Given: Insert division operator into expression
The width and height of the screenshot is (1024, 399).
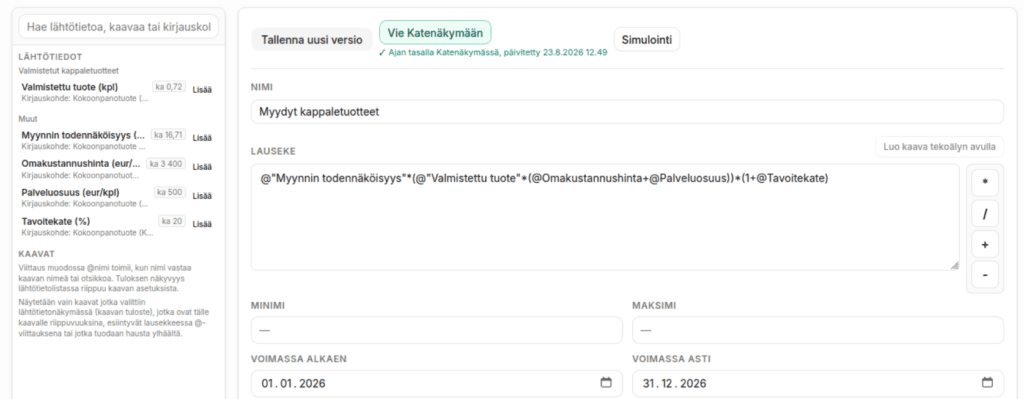Looking at the screenshot, I should click(x=985, y=214).
